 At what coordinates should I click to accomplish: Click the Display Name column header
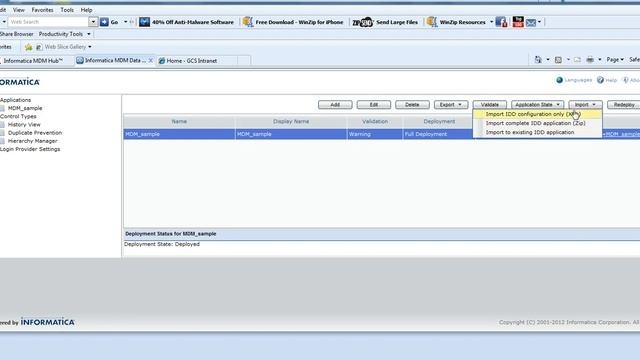coord(291,122)
